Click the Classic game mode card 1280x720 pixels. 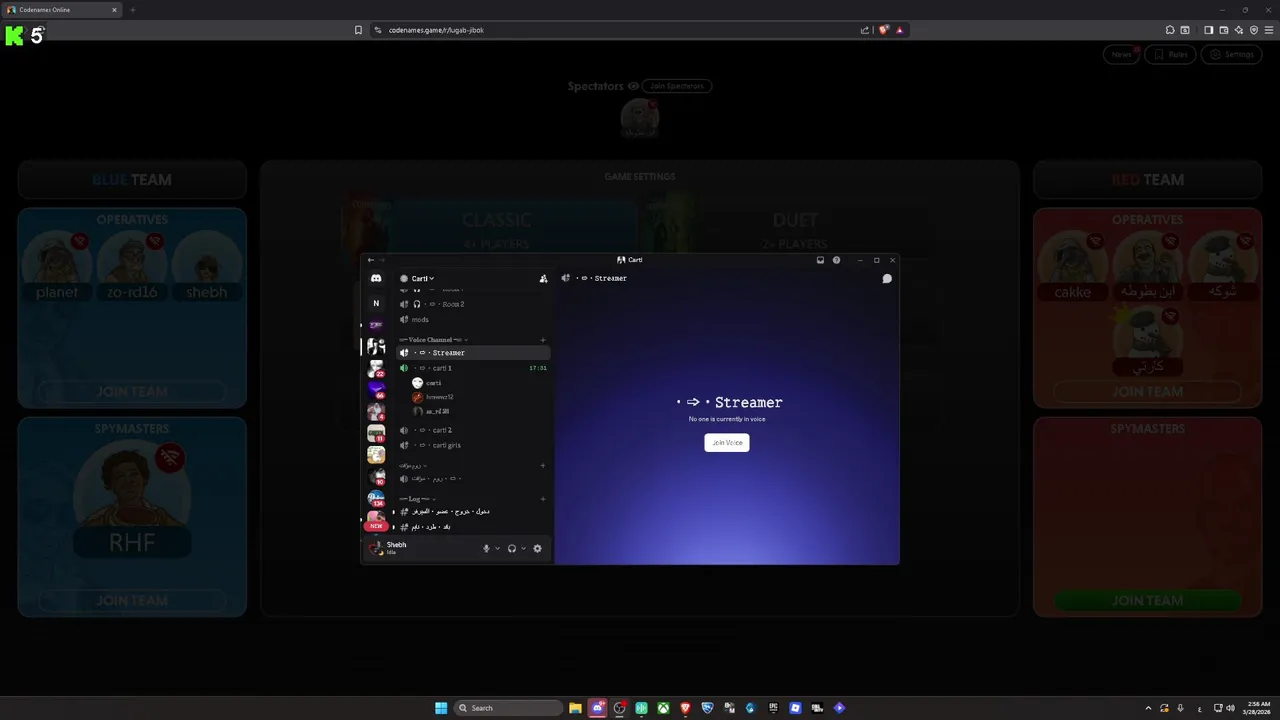490,228
